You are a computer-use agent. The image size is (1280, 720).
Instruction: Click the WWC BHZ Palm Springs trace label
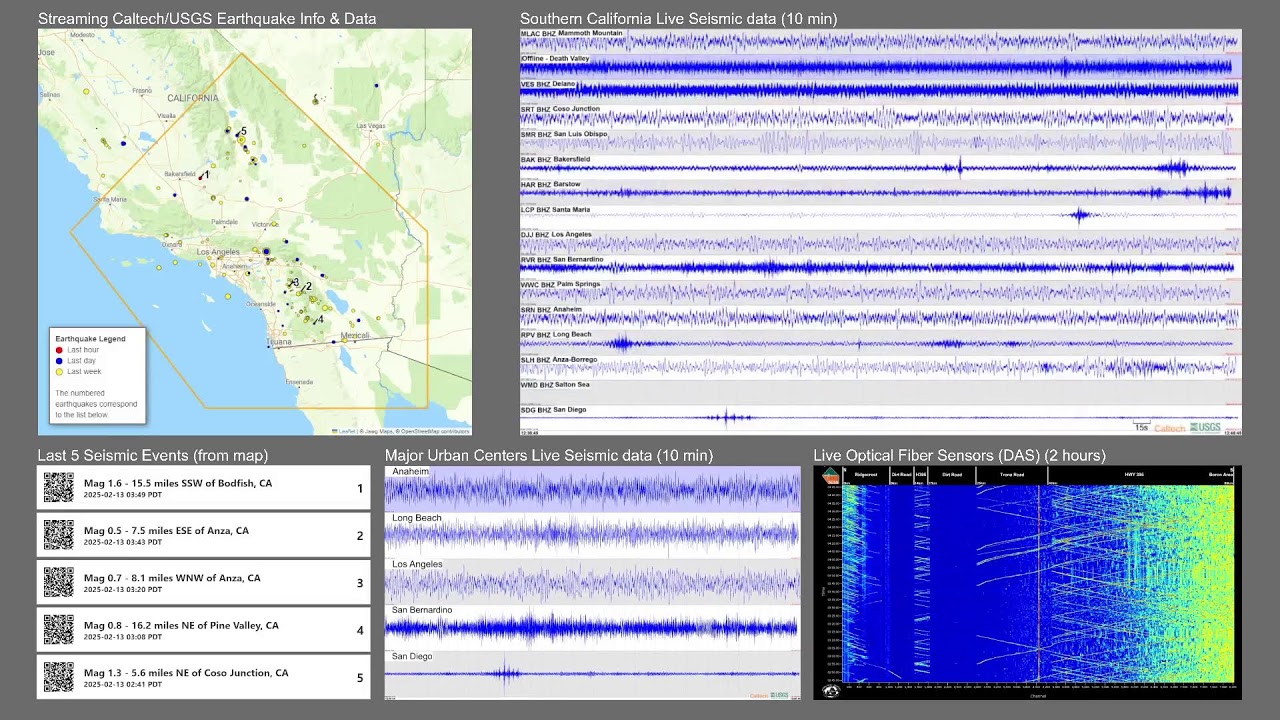point(561,285)
